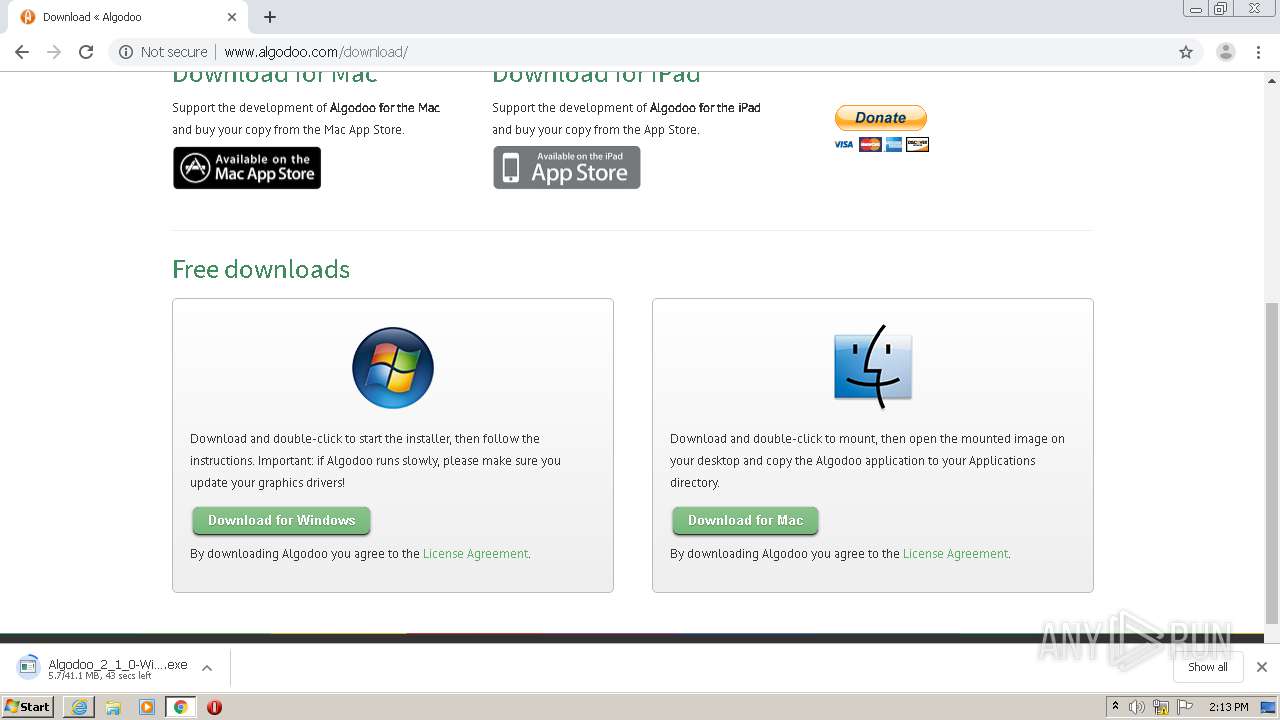Open License Agreement link under Windows

click(x=475, y=554)
